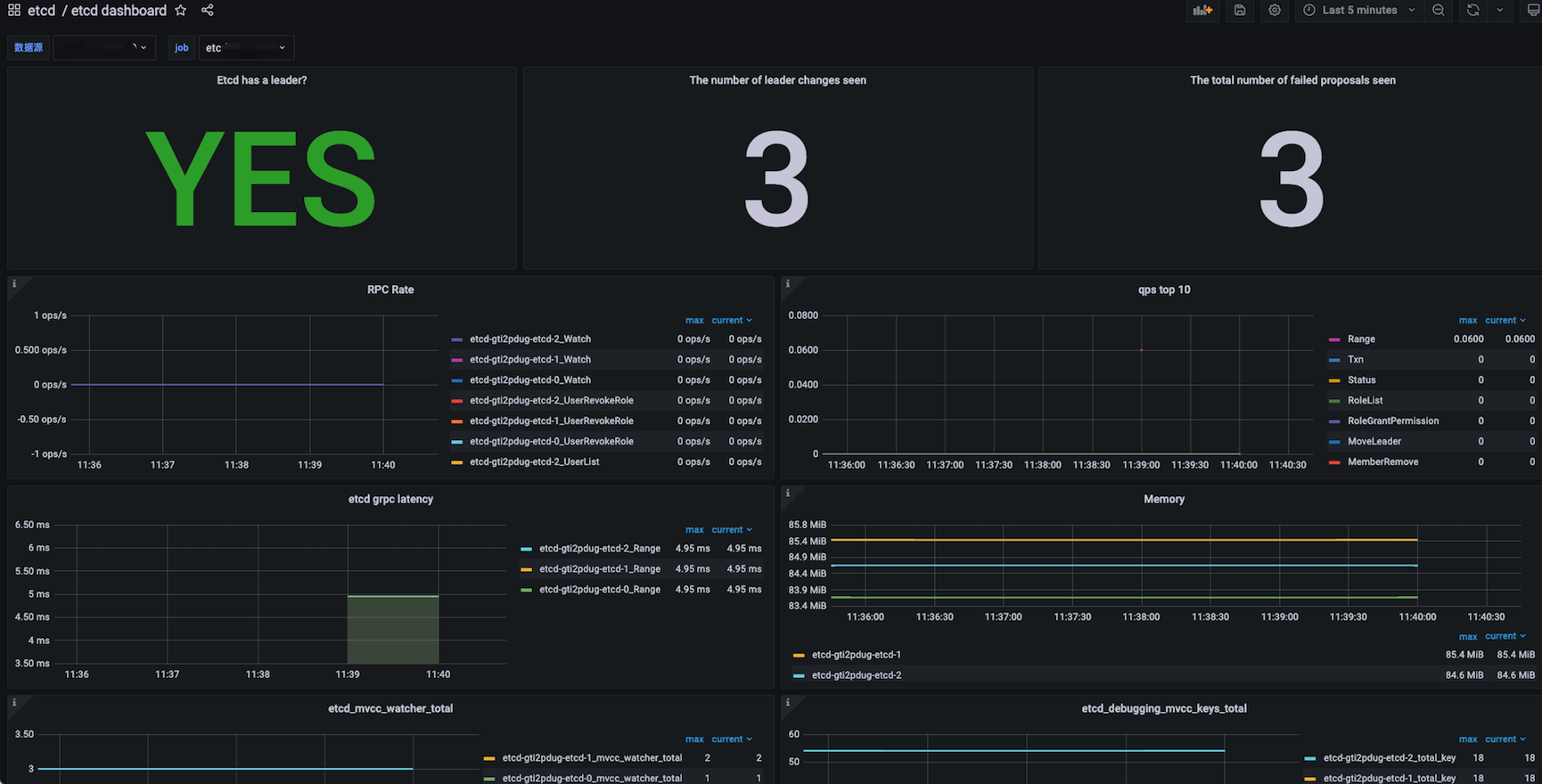Sort qps top 10 legend by max
Image resolution: width=1542 pixels, height=784 pixels.
coord(1468,321)
